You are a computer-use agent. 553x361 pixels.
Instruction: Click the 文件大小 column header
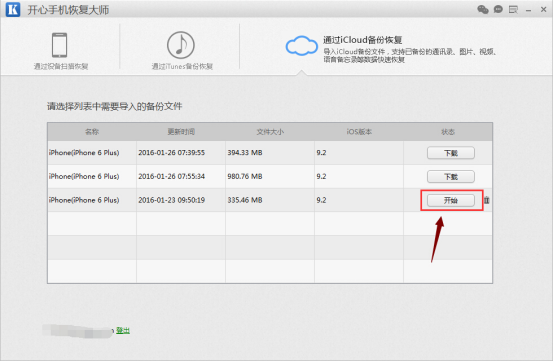coord(270,131)
